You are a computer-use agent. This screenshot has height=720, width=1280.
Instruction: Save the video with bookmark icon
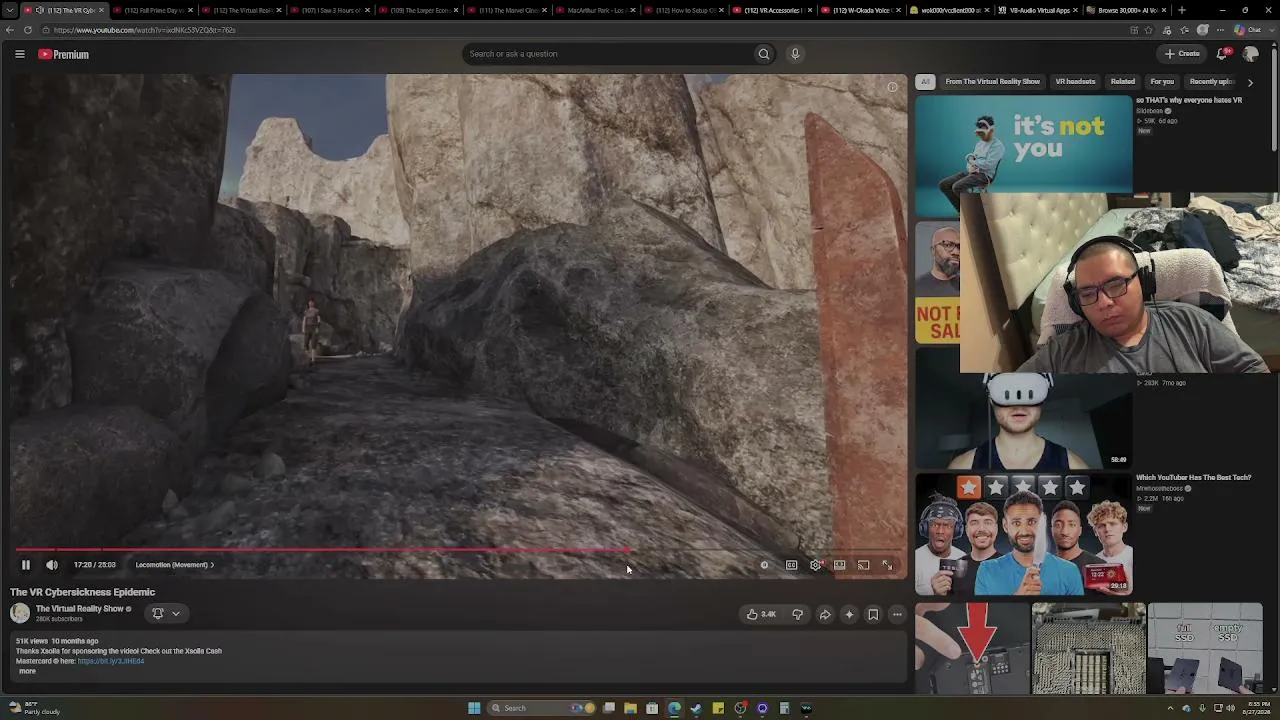[x=873, y=614]
